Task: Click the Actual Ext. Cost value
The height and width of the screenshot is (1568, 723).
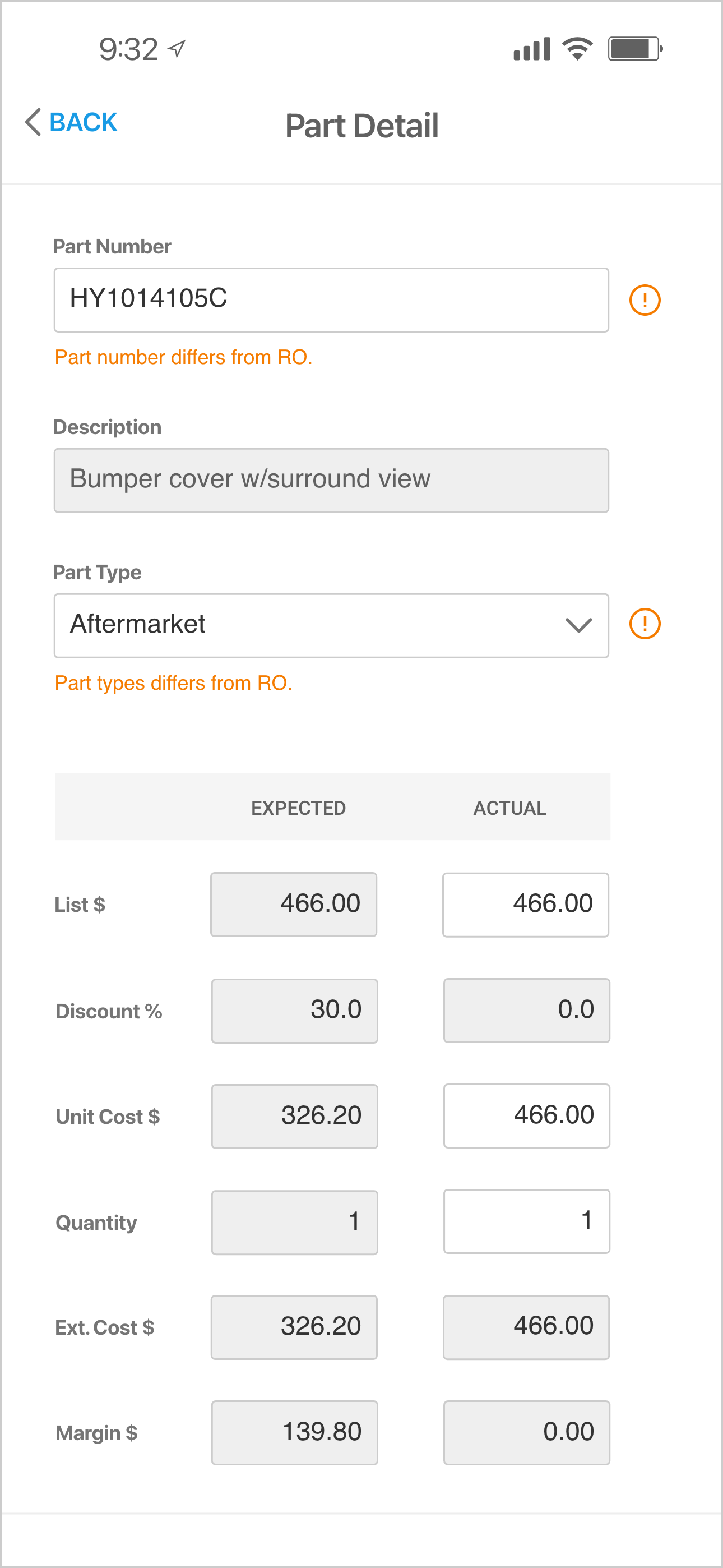Action: [x=526, y=1327]
